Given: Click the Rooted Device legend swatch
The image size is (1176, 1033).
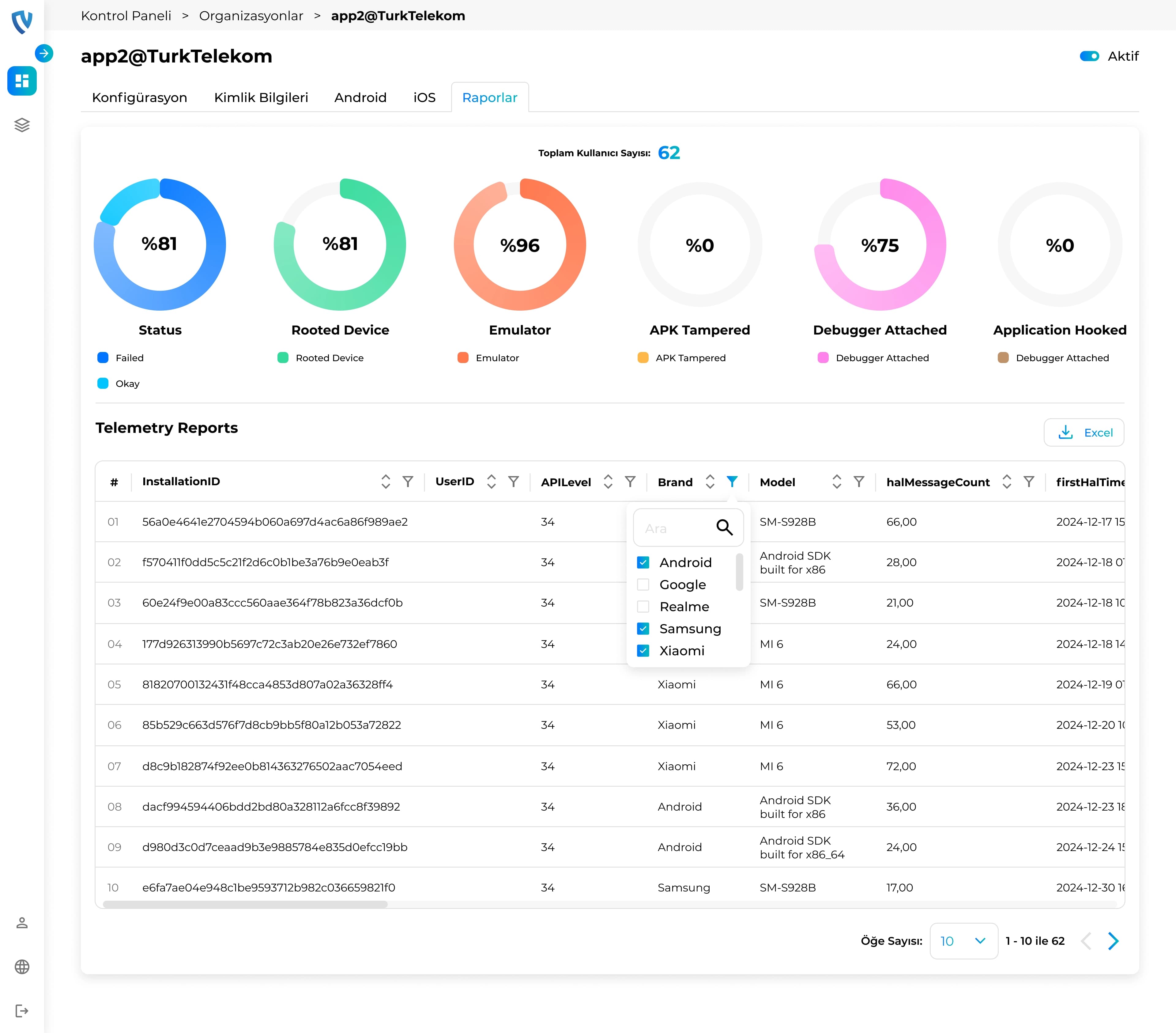Looking at the screenshot, I should (283, 358).
